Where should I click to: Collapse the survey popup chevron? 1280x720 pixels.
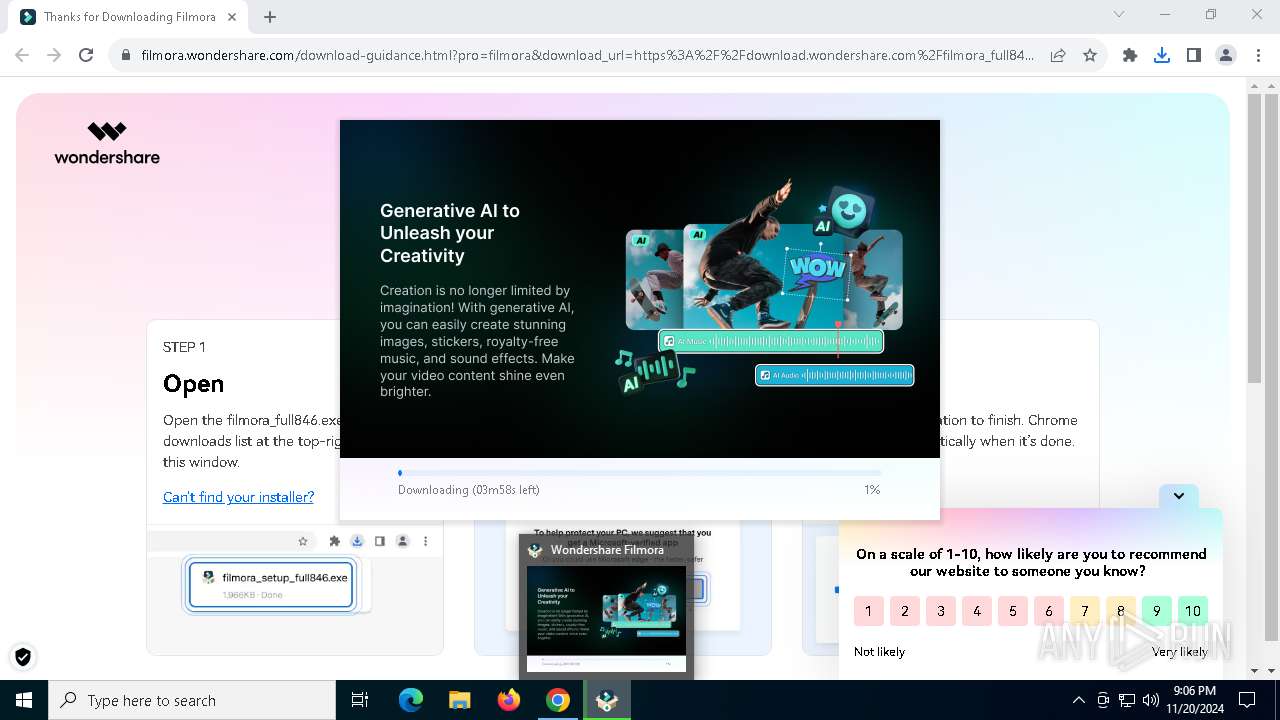click(x=1179, y=496)
